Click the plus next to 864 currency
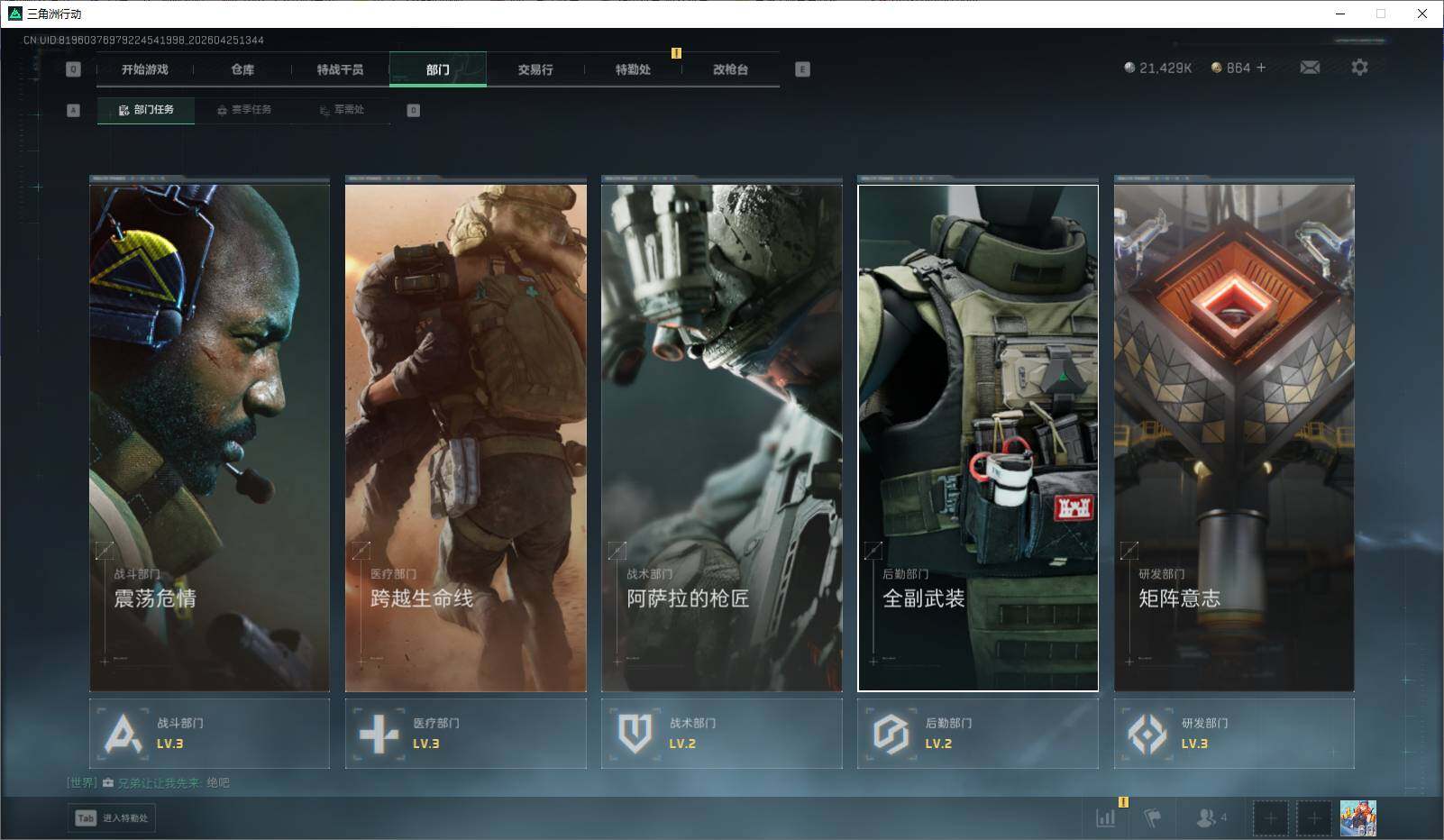1444x840 pixels. pyautogui.click(x=1261, y=68)
